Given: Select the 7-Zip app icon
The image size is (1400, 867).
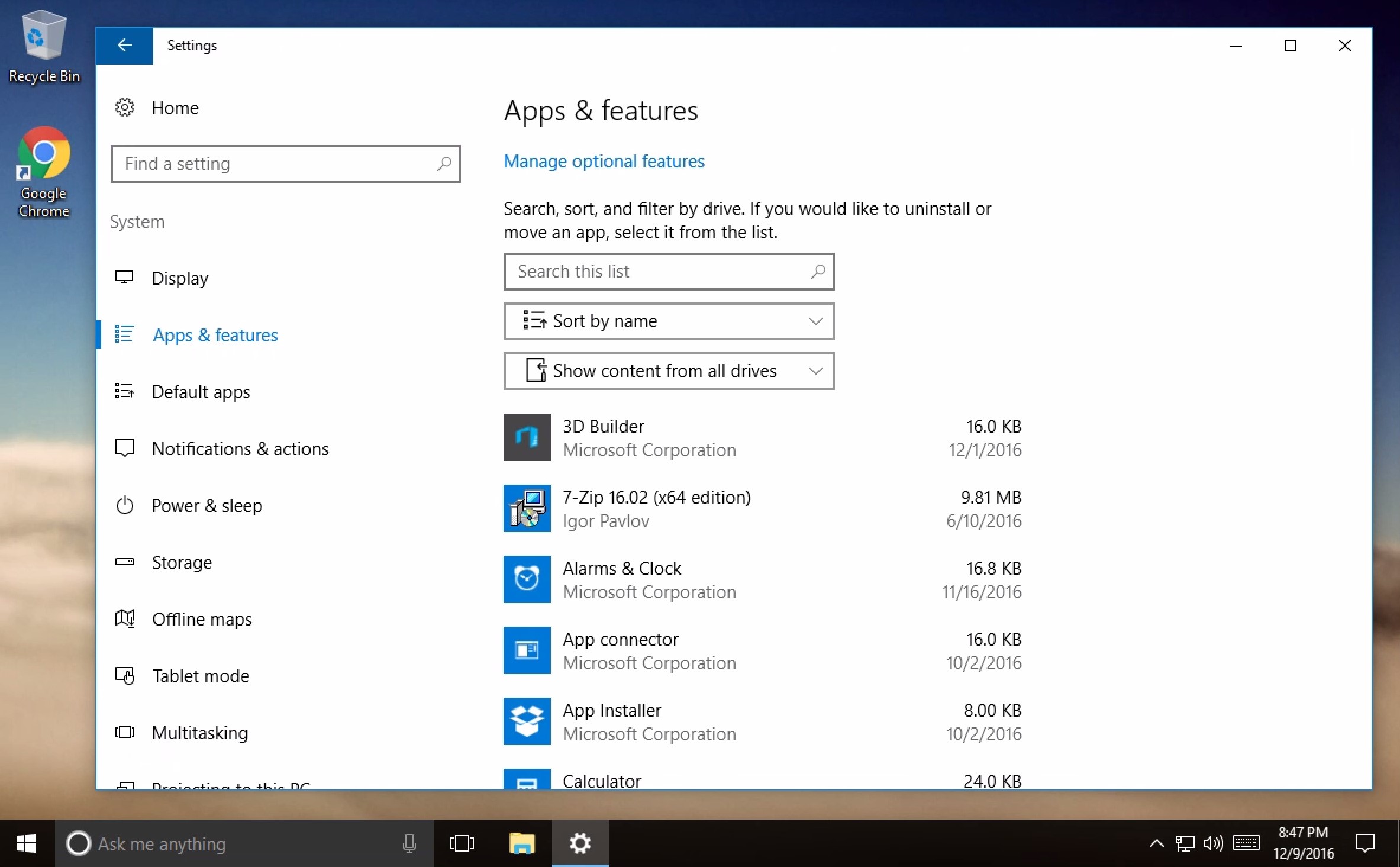Looking at the screenshot, I should coord(527,508).
